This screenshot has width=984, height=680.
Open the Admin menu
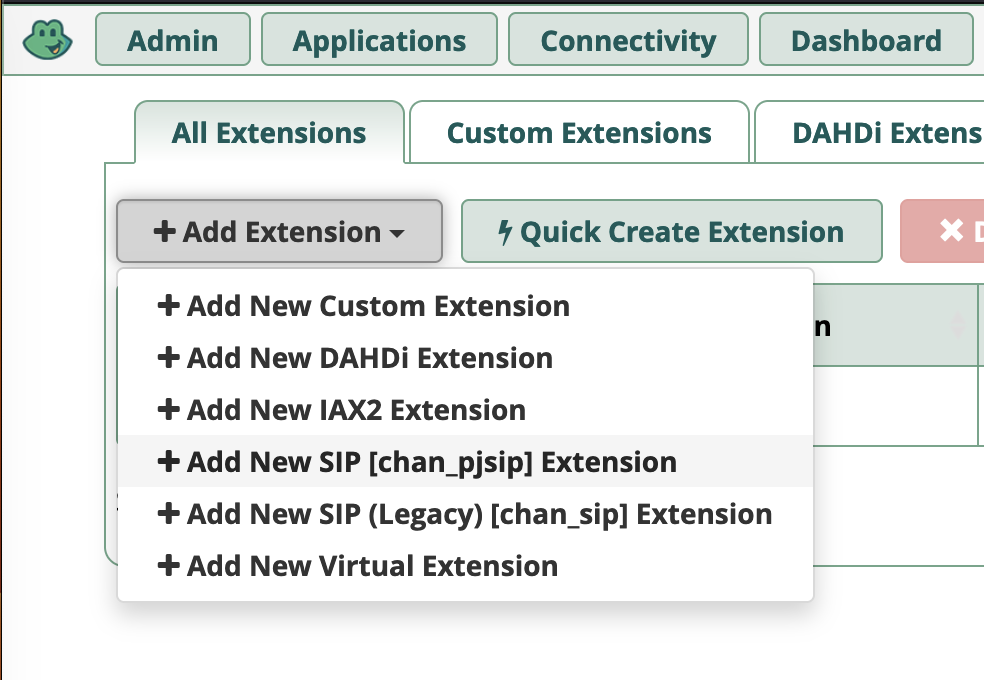coord(172,40)
